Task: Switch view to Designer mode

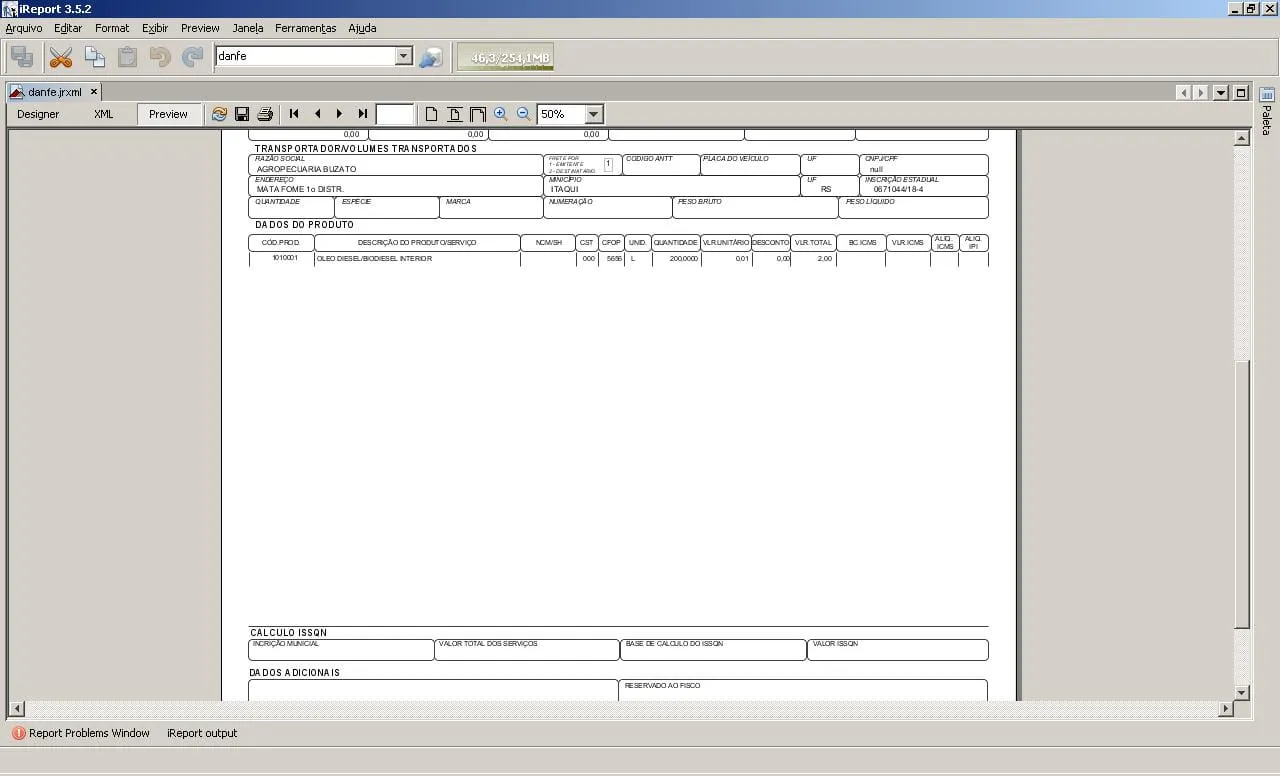Action: (38, 114)
